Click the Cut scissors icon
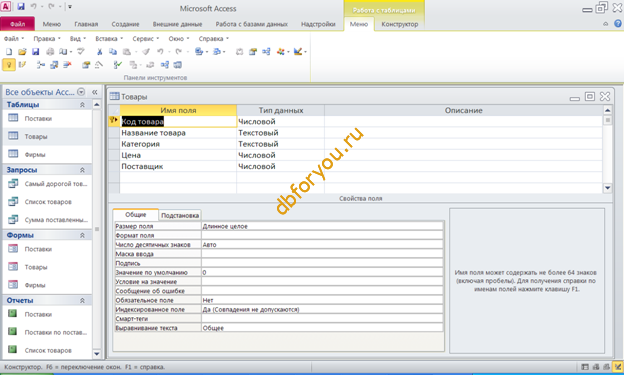Screen dimensions: 624x375 click(x=99, y=52)
